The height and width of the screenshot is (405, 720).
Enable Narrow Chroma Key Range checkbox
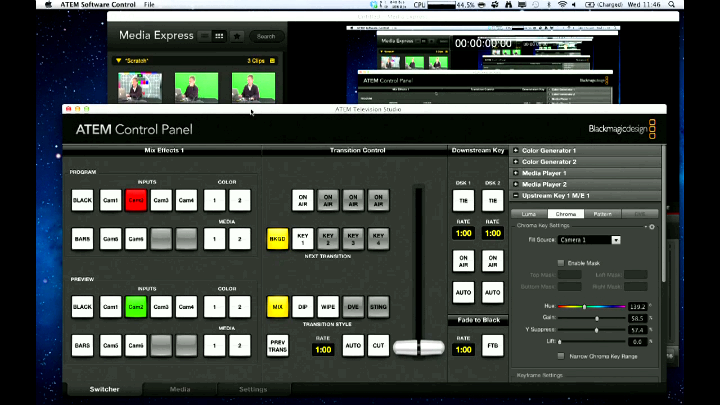[x=561, y=356]
